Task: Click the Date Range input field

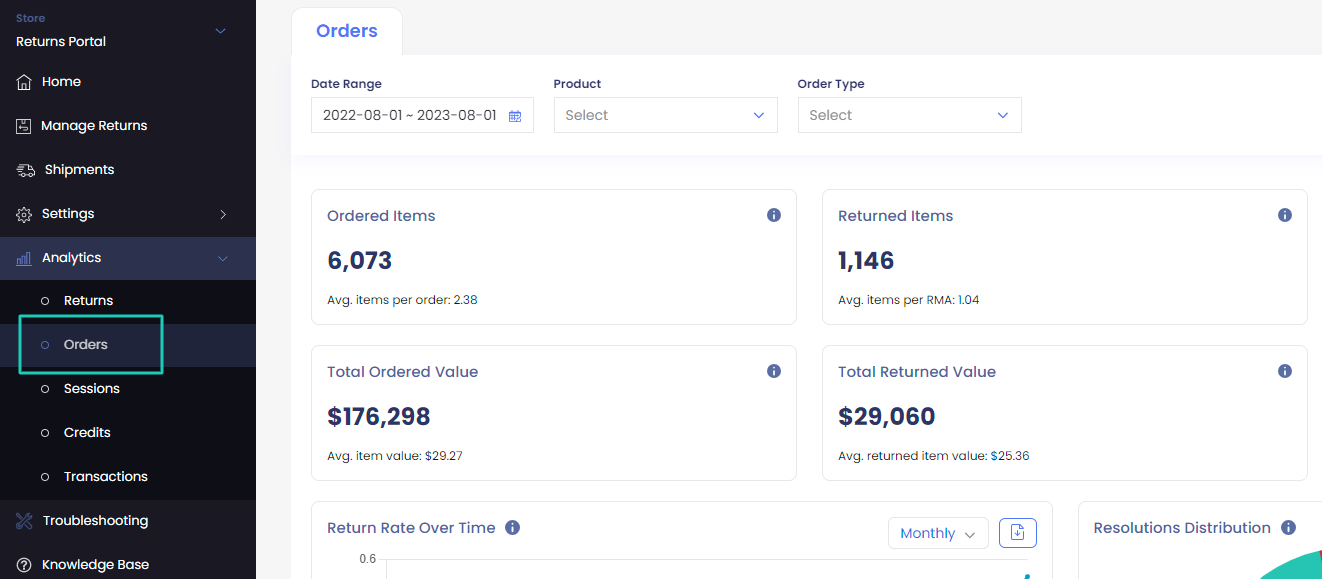Action: tap(410, 115)
